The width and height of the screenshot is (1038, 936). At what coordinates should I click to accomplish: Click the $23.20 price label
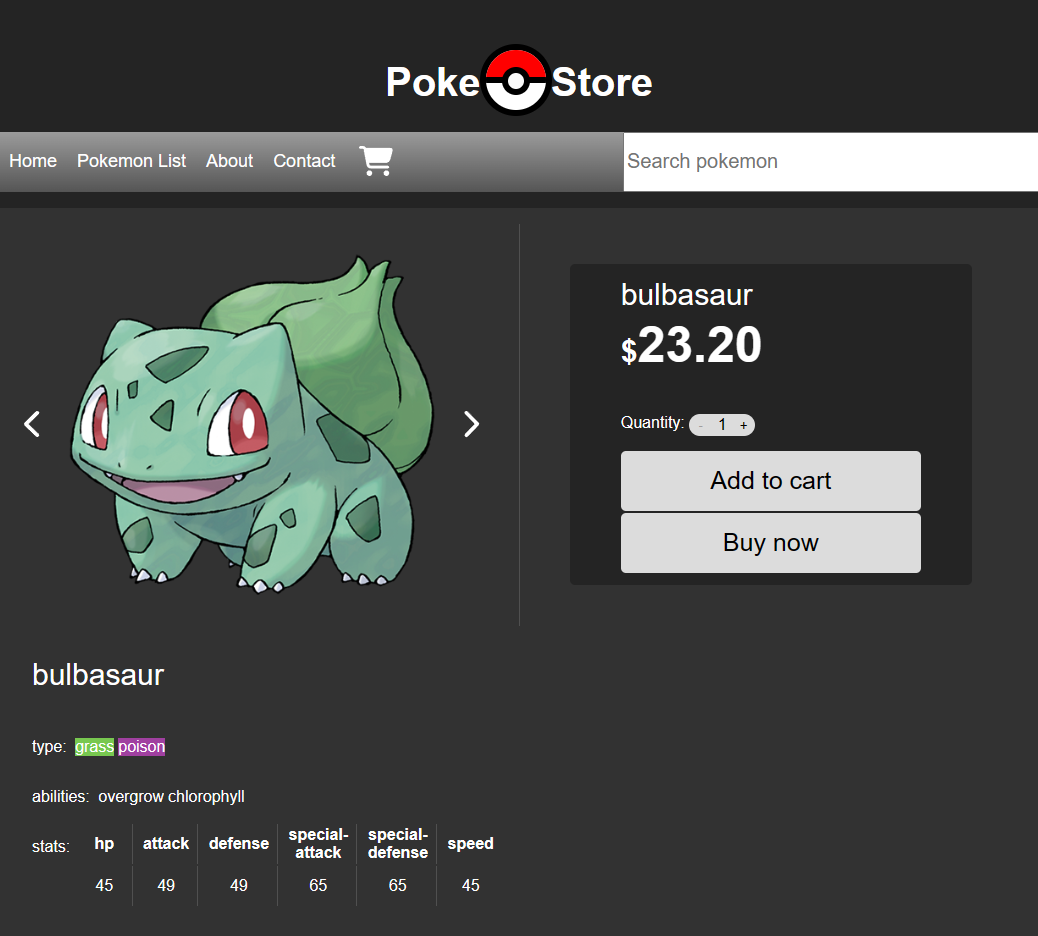pos(690,345)
